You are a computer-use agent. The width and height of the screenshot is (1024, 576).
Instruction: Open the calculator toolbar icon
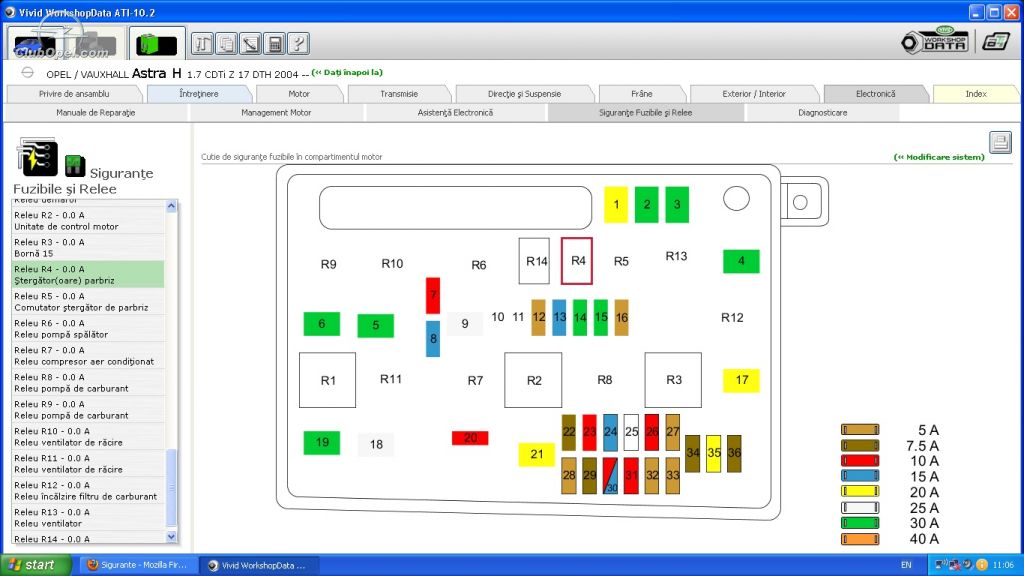click(x=275, y=44)
